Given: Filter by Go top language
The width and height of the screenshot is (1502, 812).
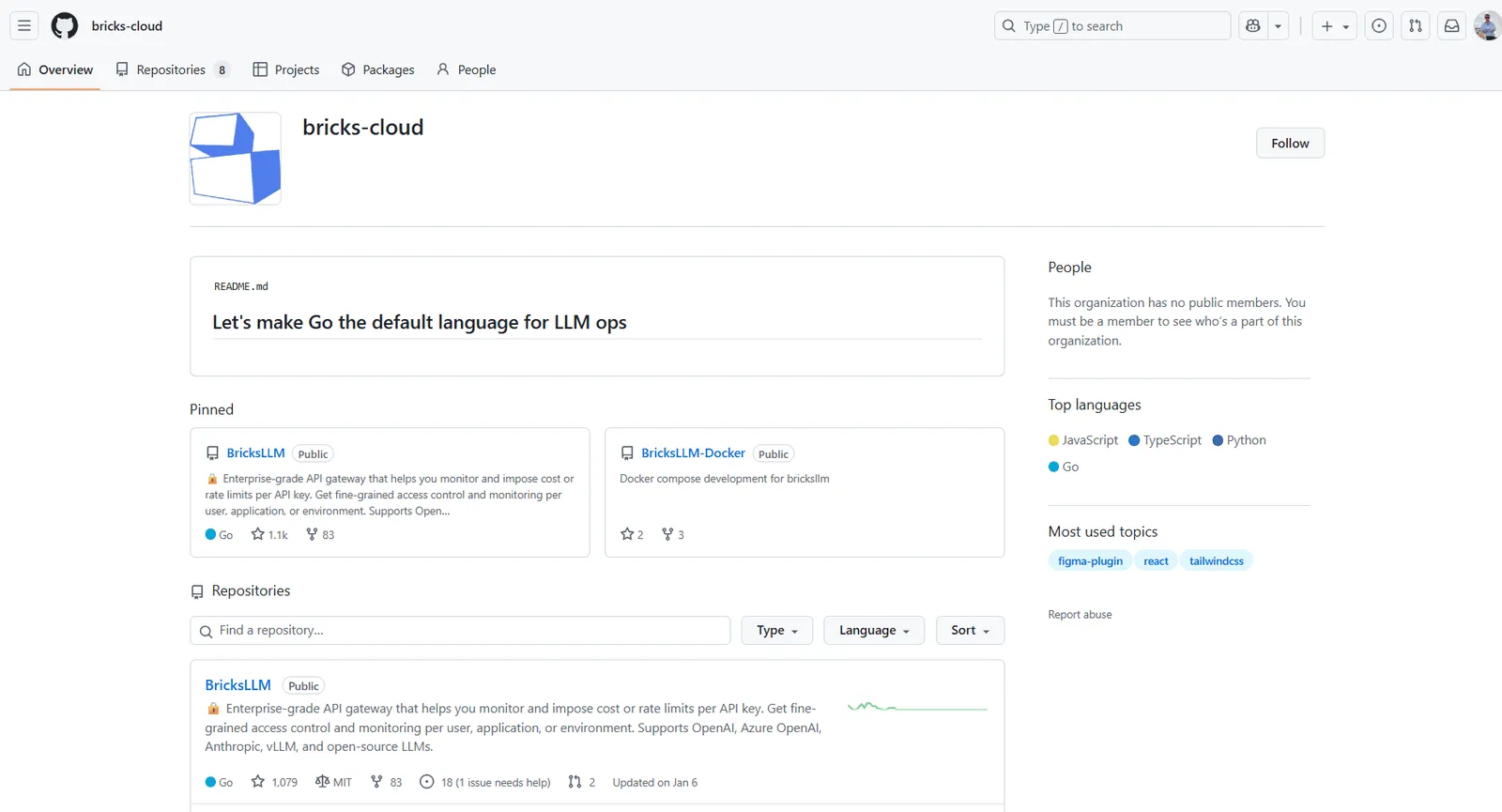Looking at the screenshot, I should tap(1064, 467).
